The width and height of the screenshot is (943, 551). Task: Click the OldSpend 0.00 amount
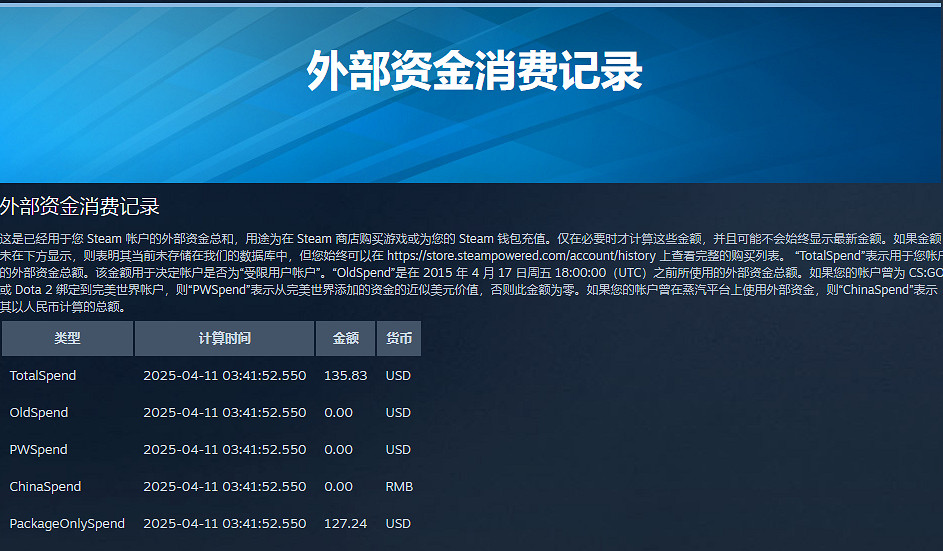pyautogui.click(x=339, y=413)
